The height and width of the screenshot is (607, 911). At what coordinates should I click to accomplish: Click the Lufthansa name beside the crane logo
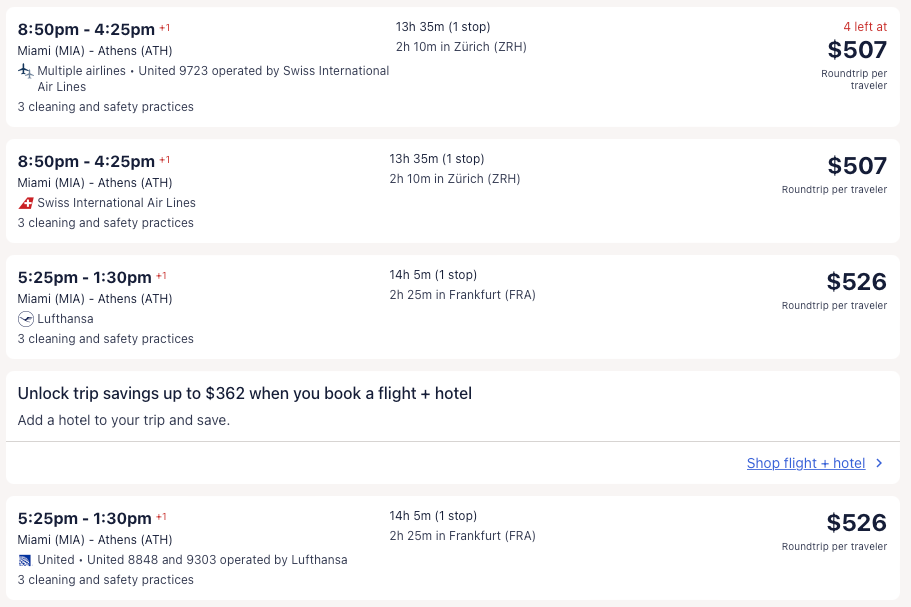[66, 319]
